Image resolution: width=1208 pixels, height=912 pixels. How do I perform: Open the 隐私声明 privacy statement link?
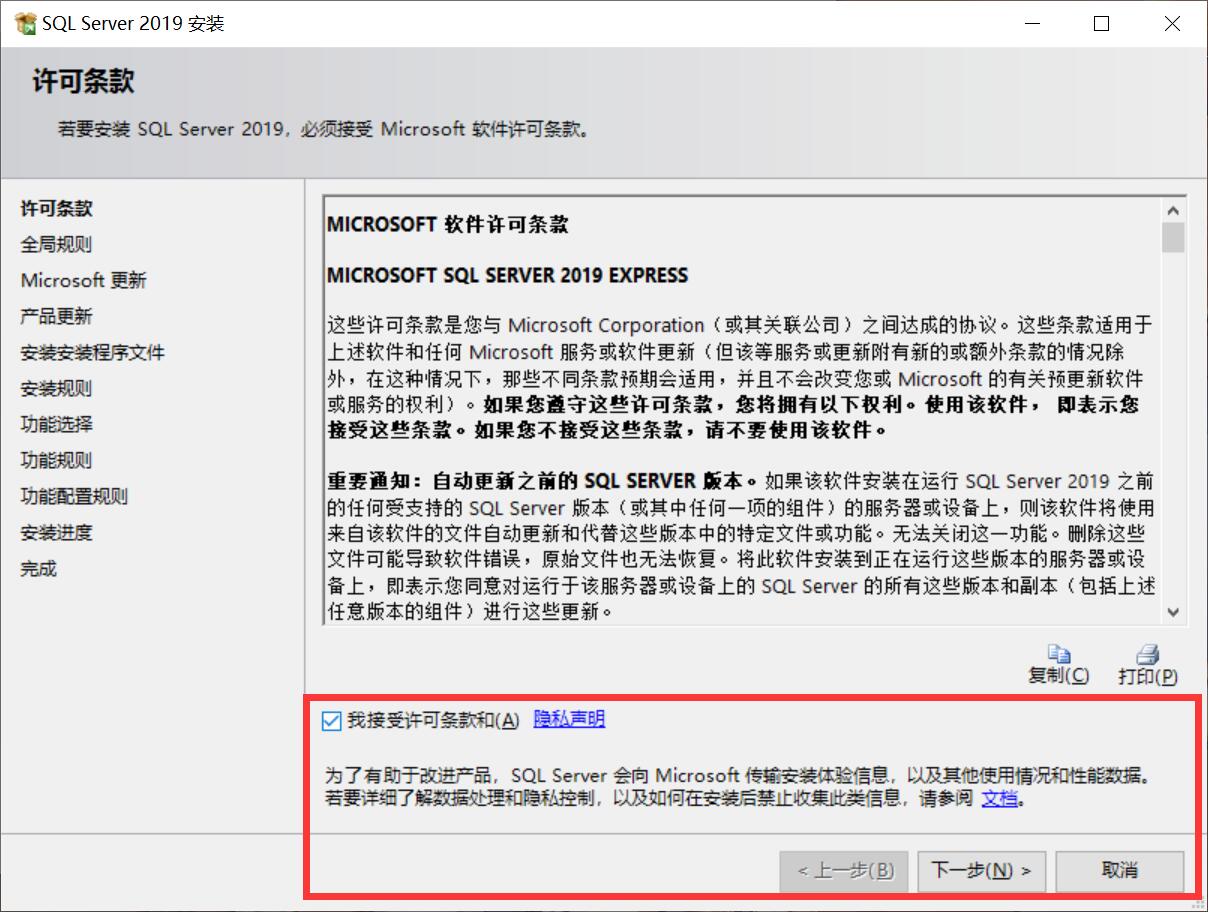[569, 719]
